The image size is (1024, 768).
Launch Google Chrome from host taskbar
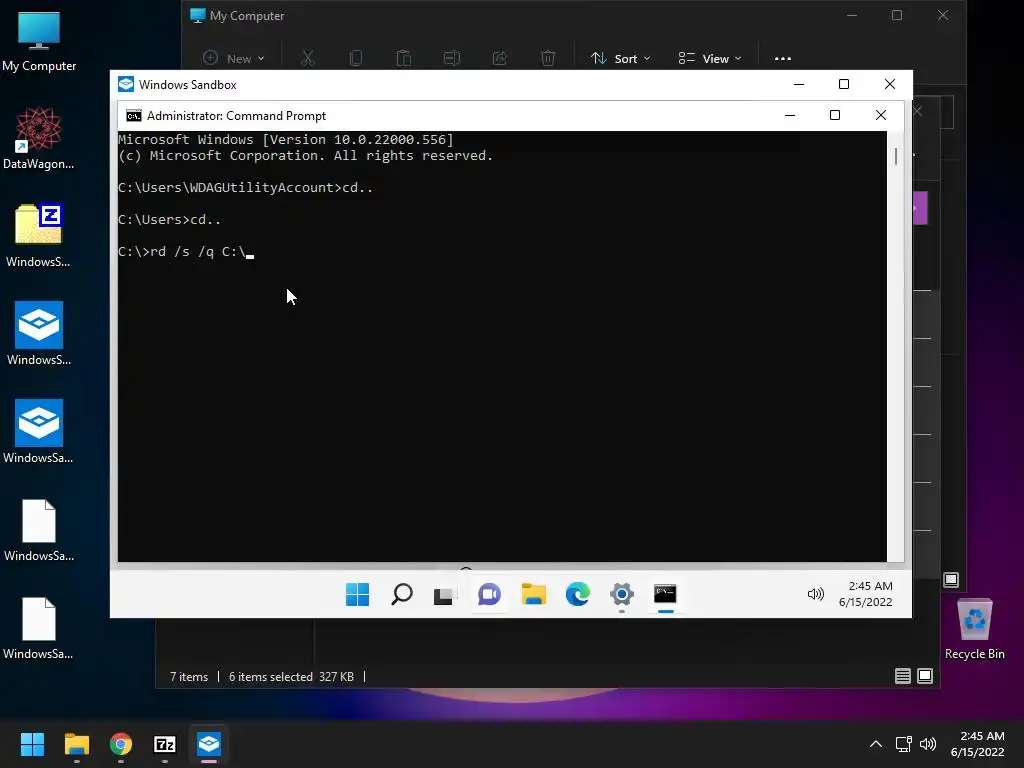tap(121, 744)
